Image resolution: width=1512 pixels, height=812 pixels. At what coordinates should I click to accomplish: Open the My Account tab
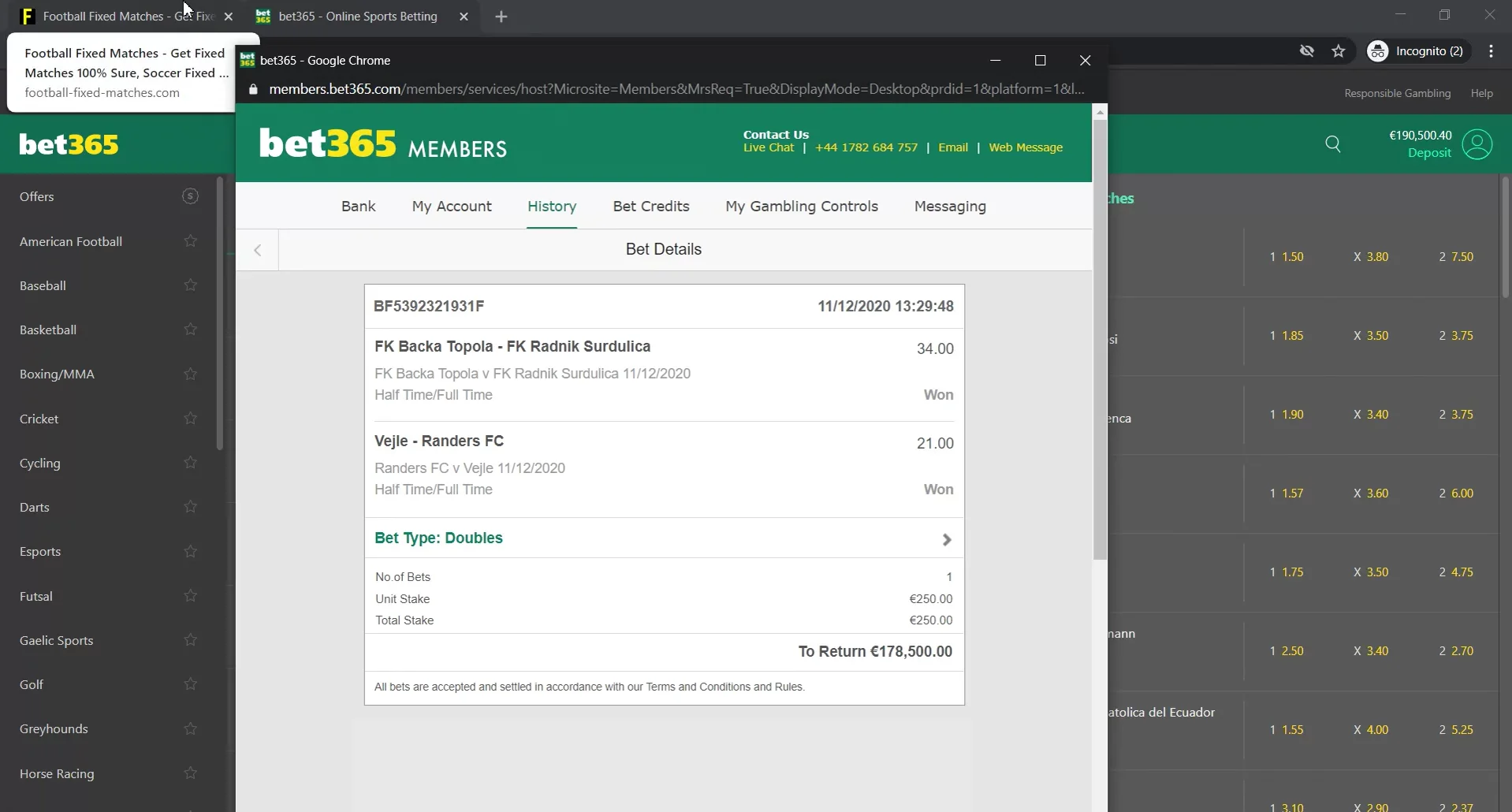[452, 207]
